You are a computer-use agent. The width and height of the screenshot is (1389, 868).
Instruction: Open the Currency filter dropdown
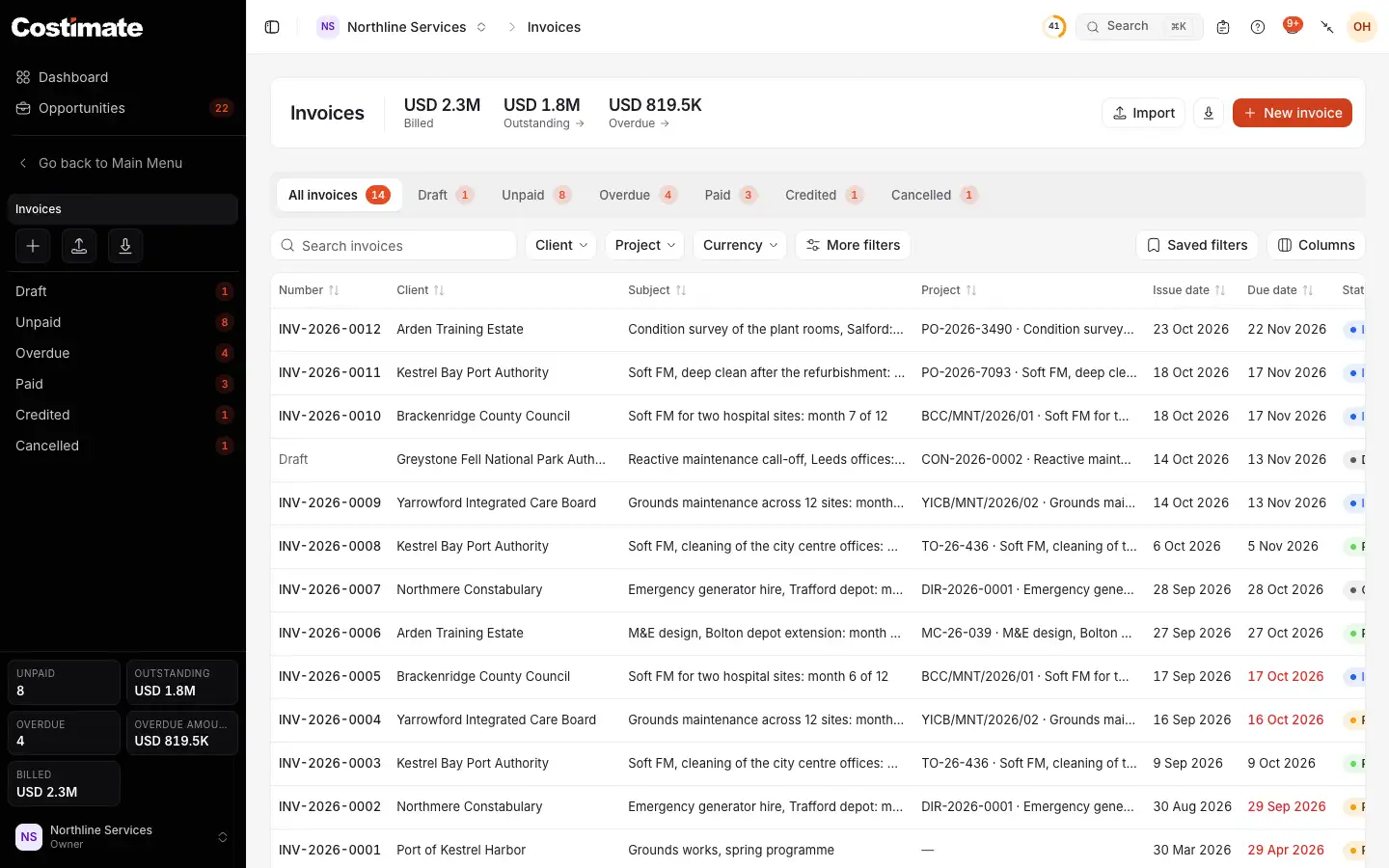point(740,245)
